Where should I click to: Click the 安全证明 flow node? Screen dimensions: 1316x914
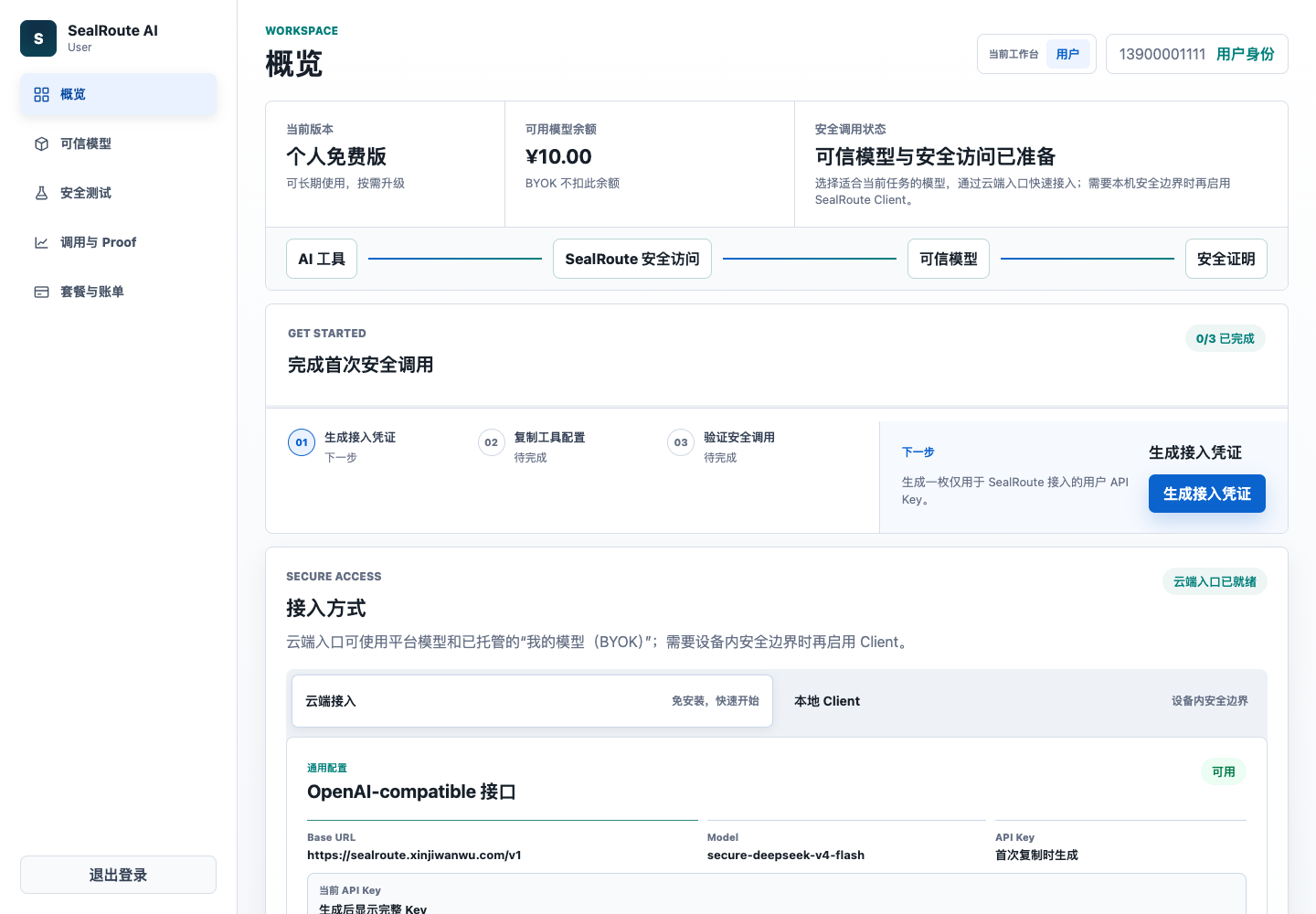tap(1226, 259)
